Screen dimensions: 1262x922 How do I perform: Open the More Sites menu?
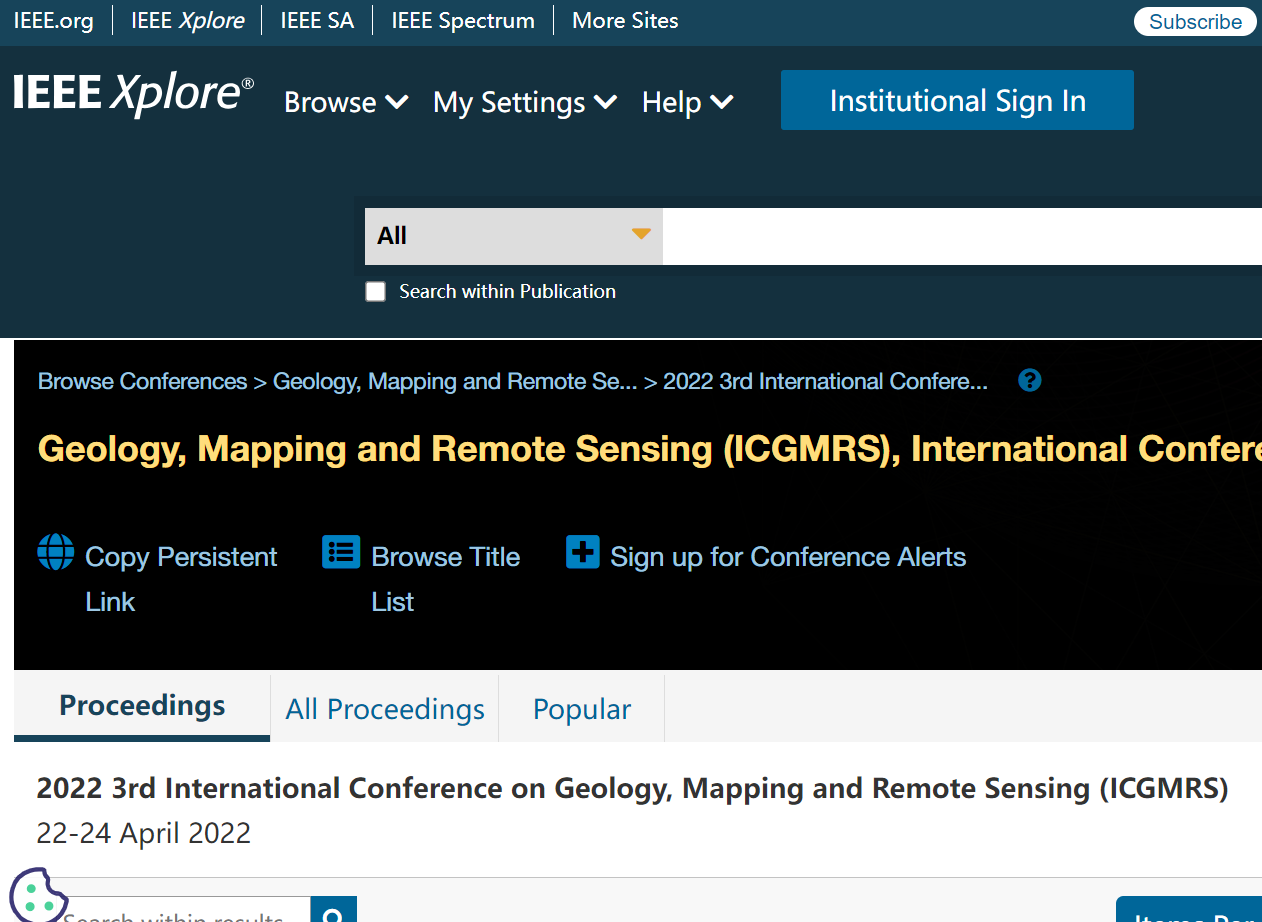[625, 20]
